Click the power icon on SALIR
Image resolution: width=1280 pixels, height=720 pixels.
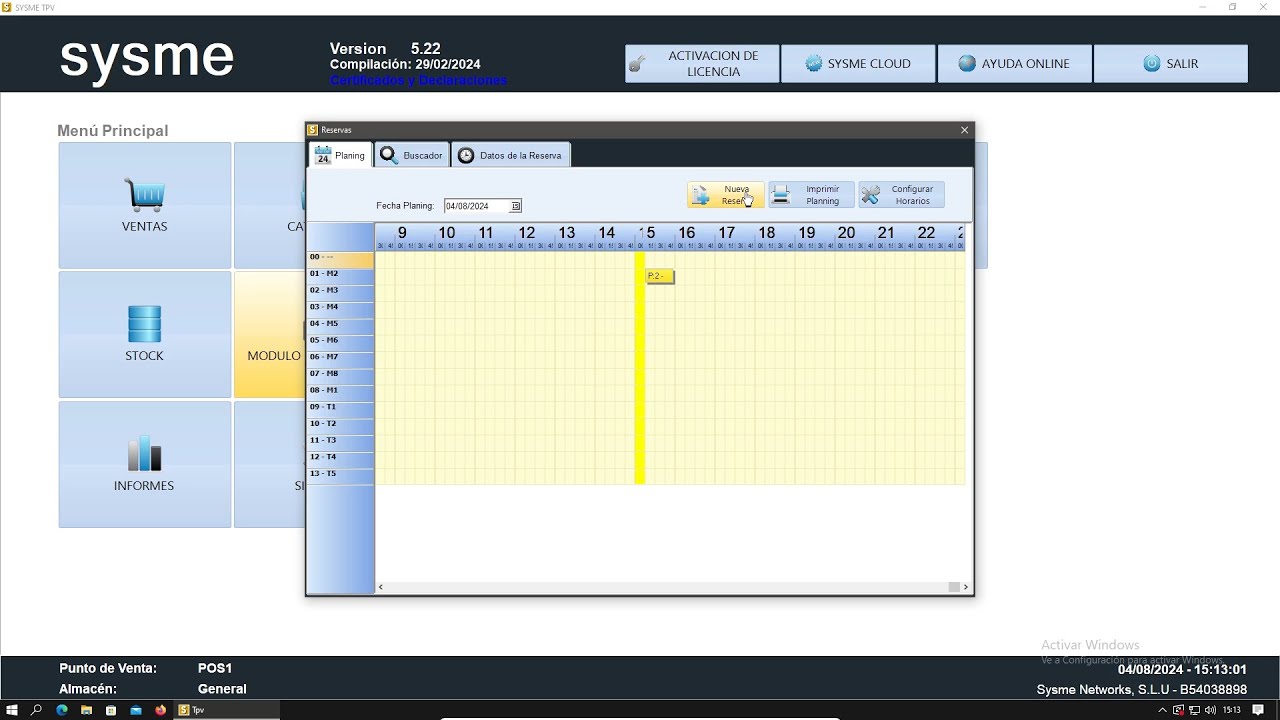(x=1151, y=64)
